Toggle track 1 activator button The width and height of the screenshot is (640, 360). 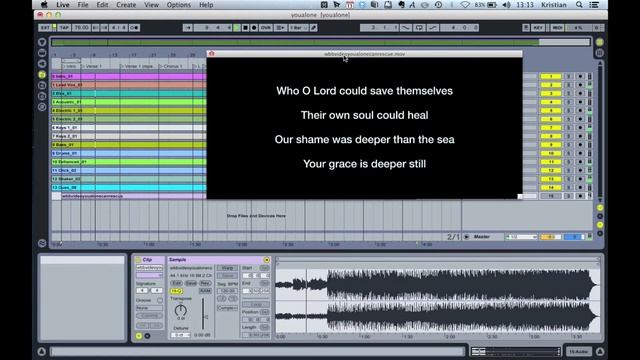[550, 76]
